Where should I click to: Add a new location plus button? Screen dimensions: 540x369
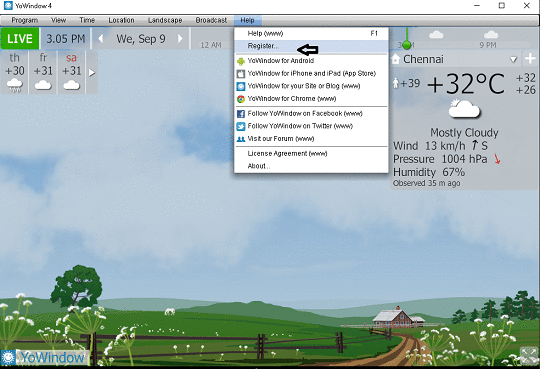[530, 59]
